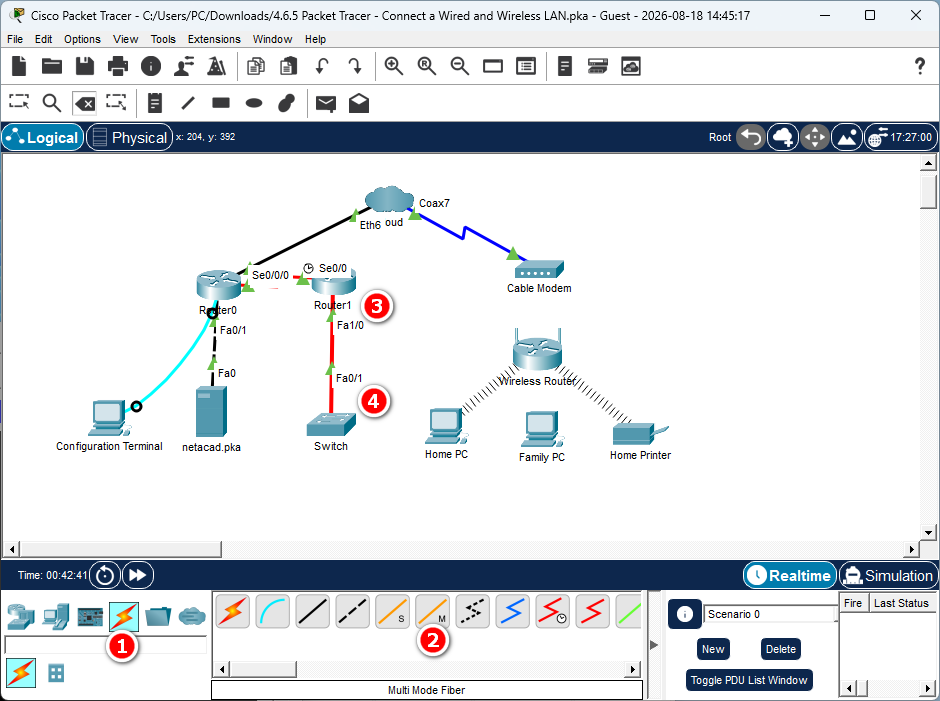Image resolution: width=940 pixels, height=701 pixels.
Task: Print the workspace using the printer icon
Action: (118, 66)
